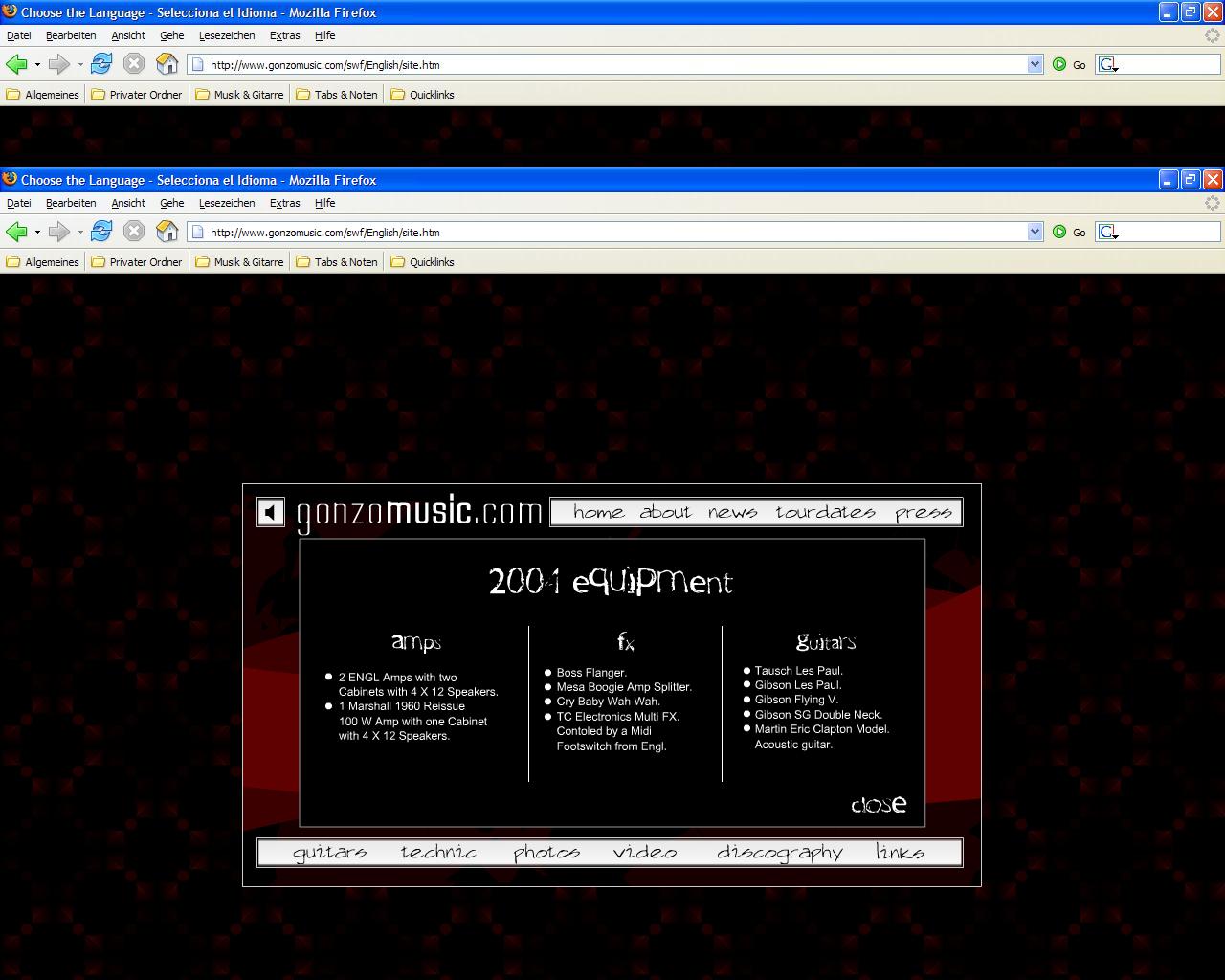Expand URL bar dropdown in upper window
This screenshot has width=1225, height=980.
pyautogui.click(x=1035, y=64)
